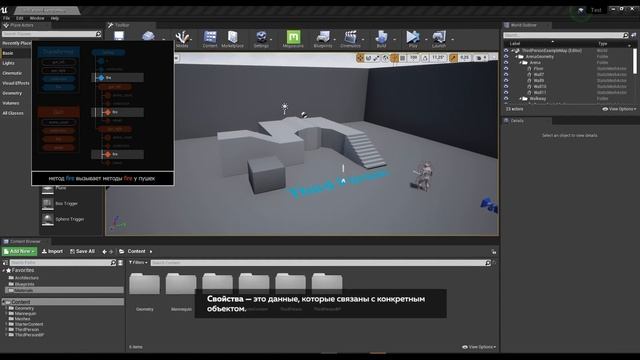Image resolution: width=640 pixels, height=360 pixels.
Task: Open the Marketplace toolbar icon
Action: tap(232, 39)
